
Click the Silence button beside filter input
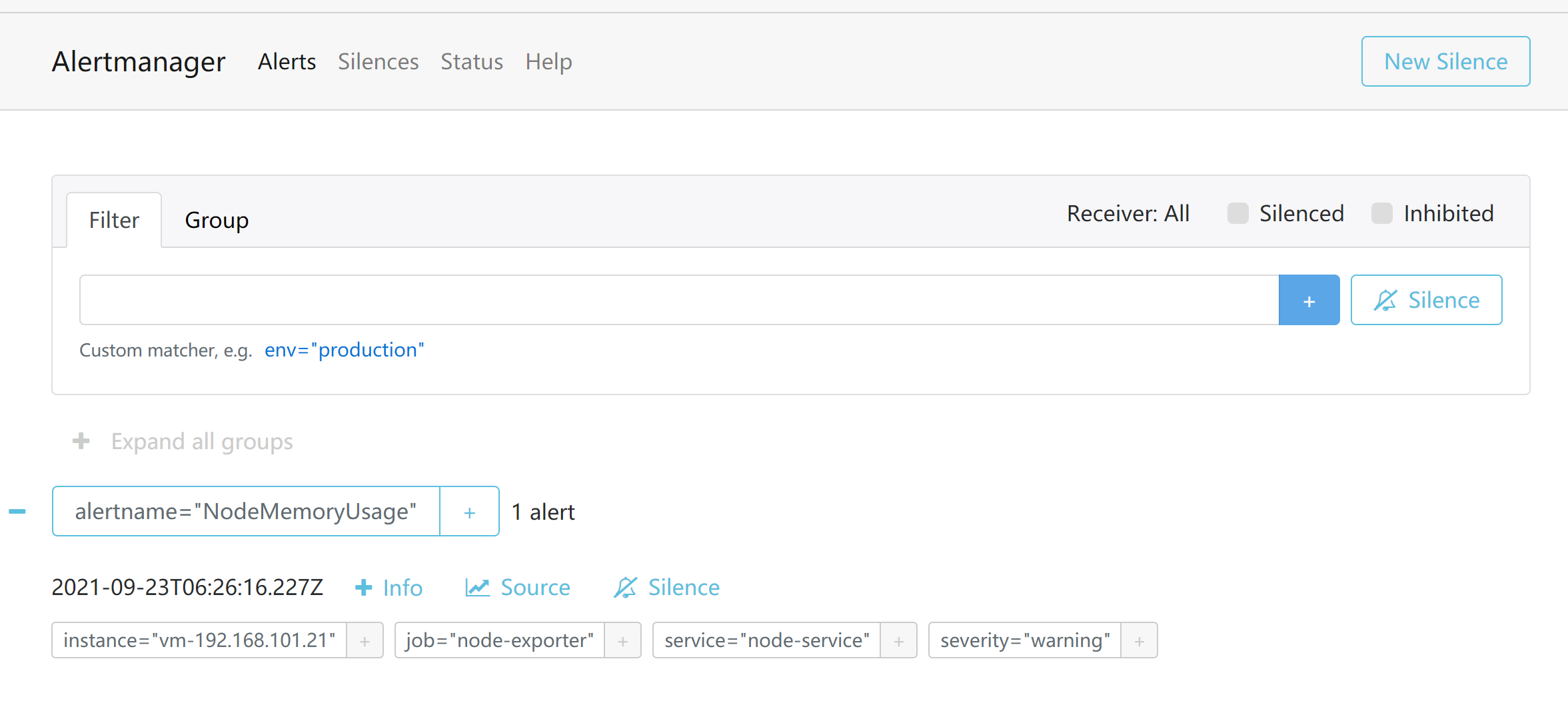click(x=1426, y=300)
